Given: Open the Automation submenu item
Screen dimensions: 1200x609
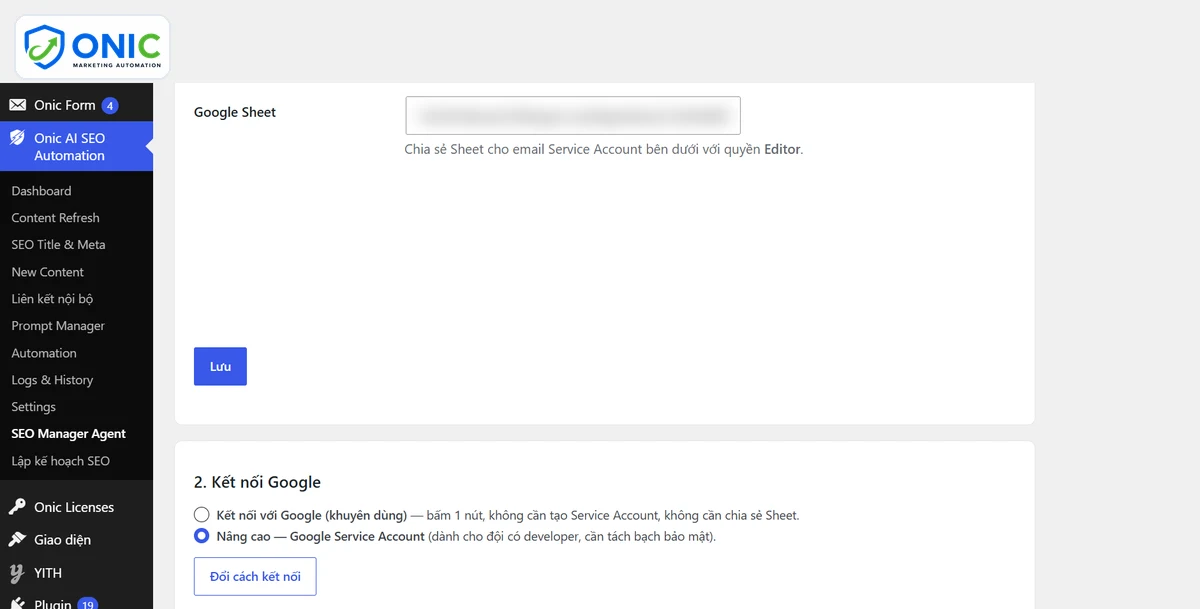Looking at the screenshot, I should click(44, 353).
